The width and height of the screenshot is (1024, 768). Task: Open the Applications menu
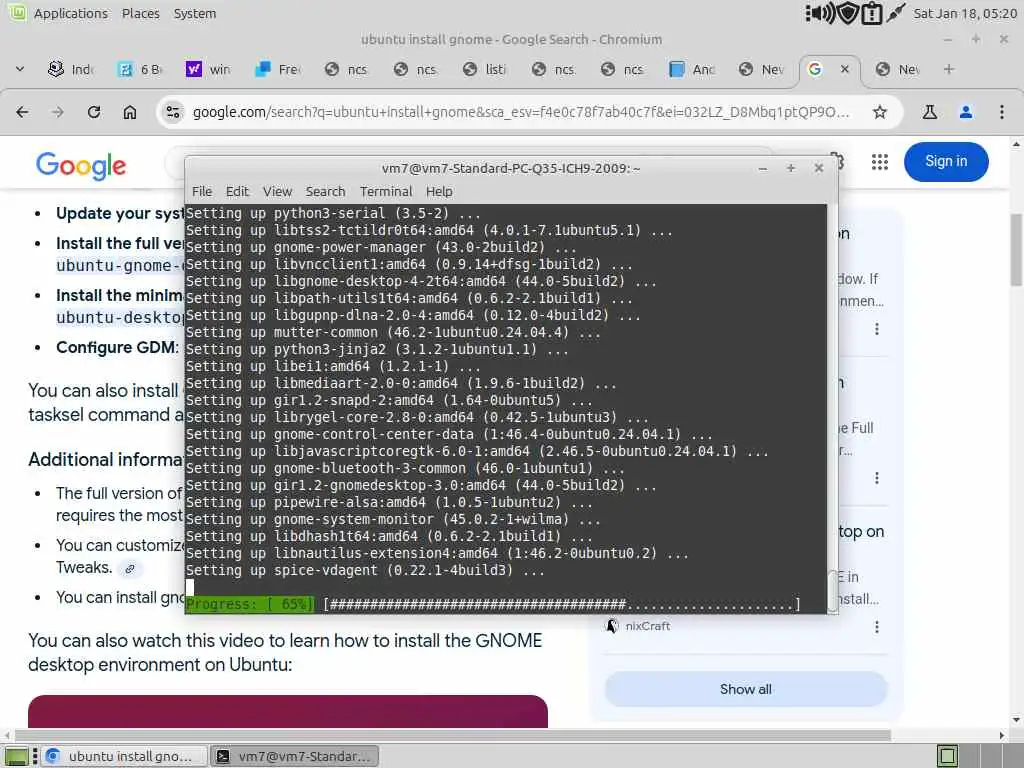pyautogui.click(x=71, y=13)
